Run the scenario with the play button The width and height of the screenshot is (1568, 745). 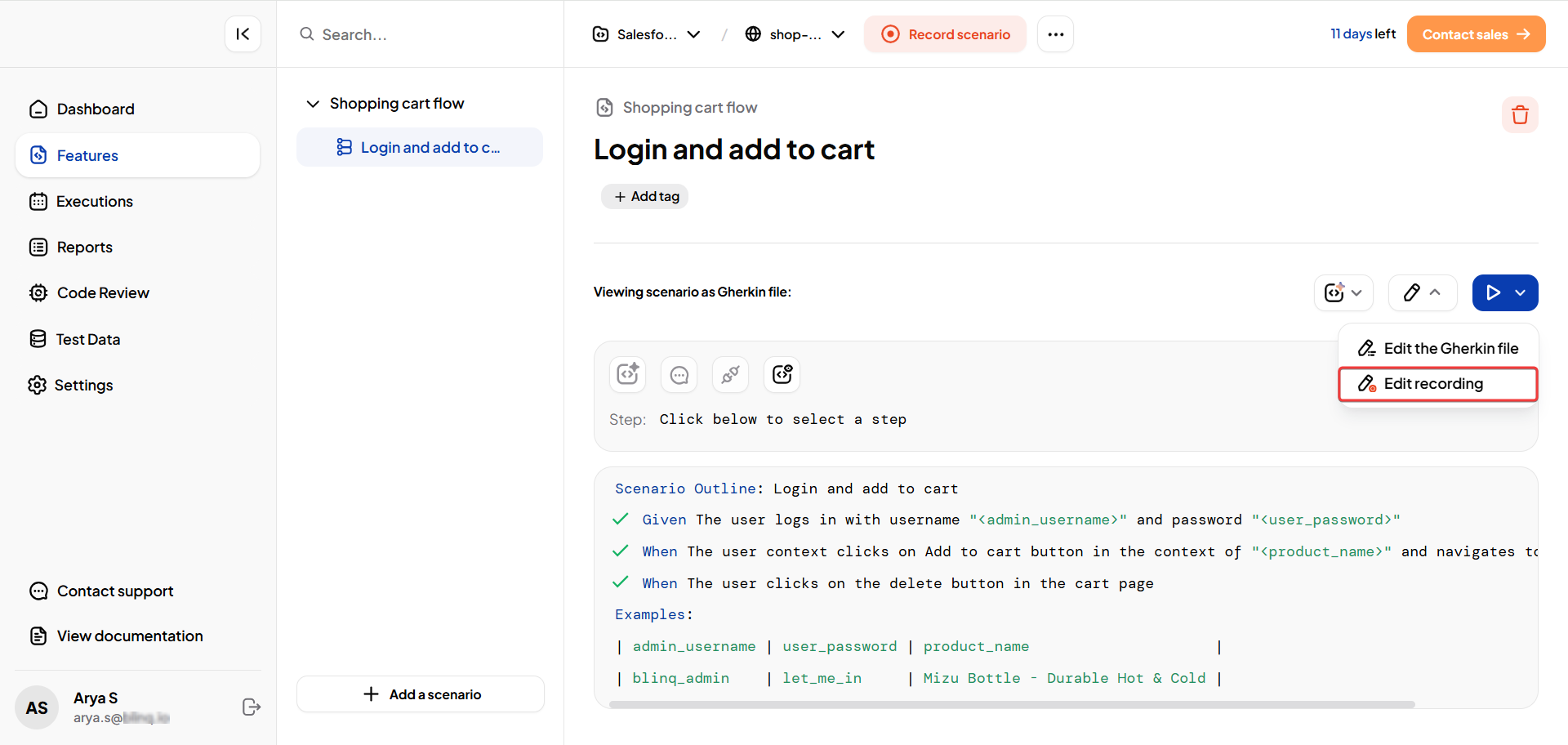1492,292
